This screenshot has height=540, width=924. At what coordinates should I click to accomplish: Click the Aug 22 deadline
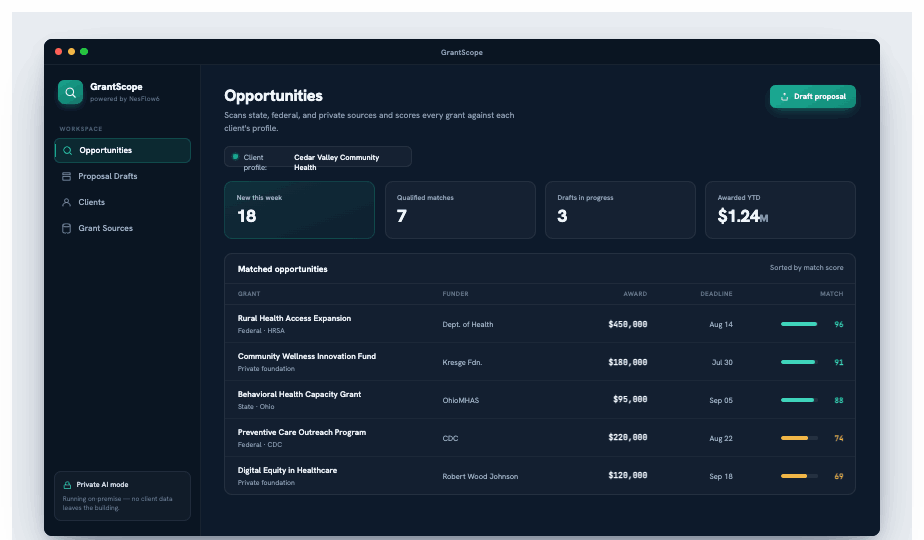[721, 439]
